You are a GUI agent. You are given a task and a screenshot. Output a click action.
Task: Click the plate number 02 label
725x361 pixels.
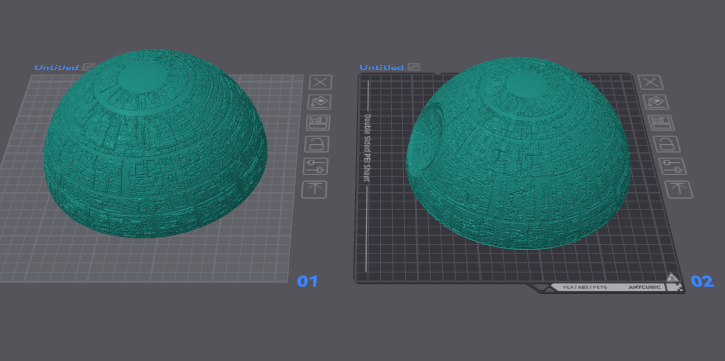701,281
